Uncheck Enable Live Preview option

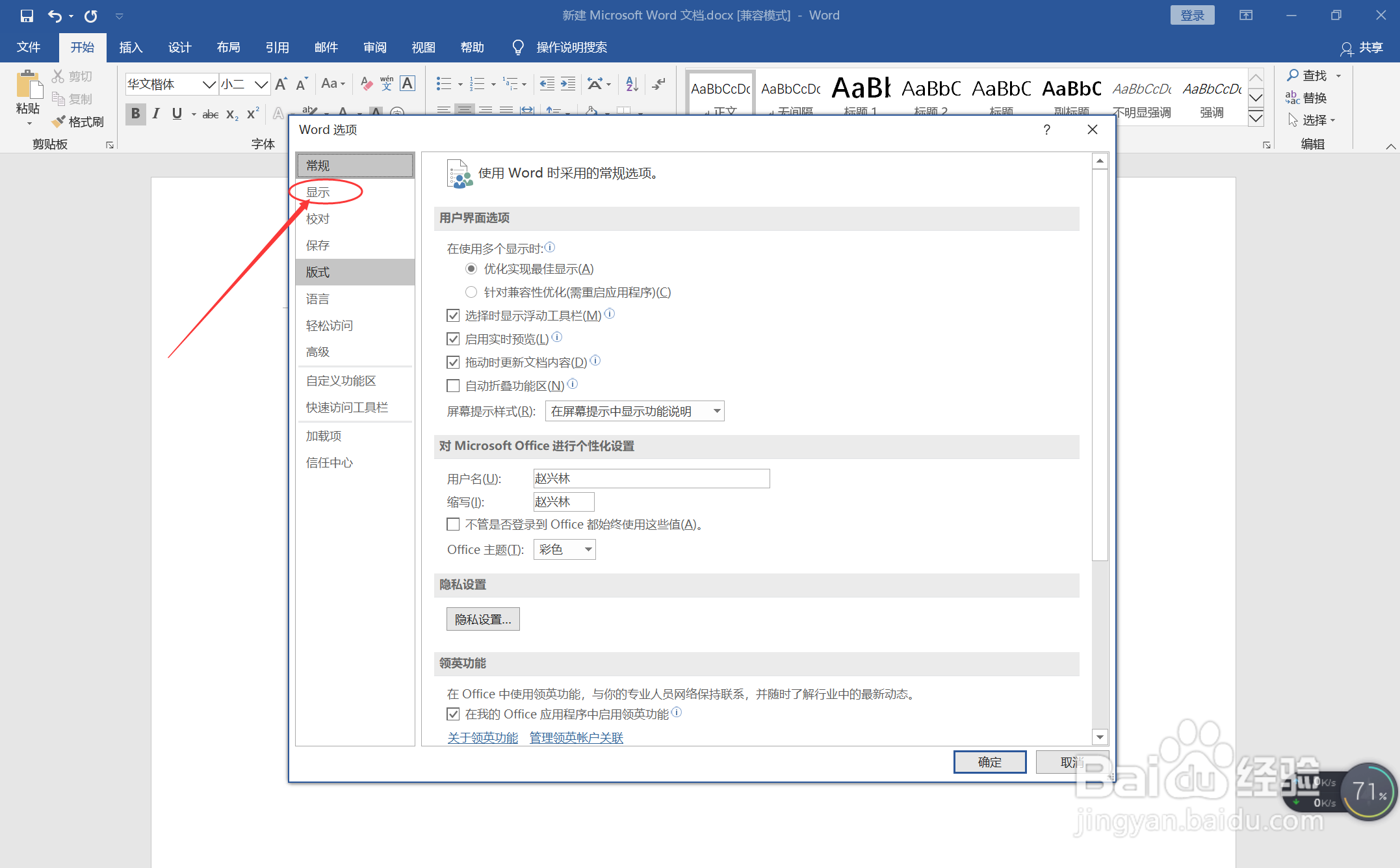(x=453, y=339)
